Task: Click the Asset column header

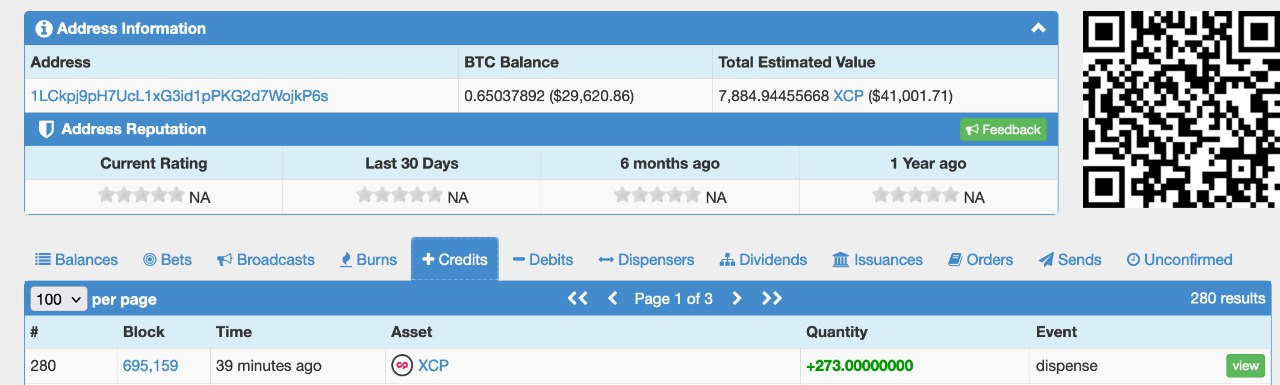Action: (411, 332)
